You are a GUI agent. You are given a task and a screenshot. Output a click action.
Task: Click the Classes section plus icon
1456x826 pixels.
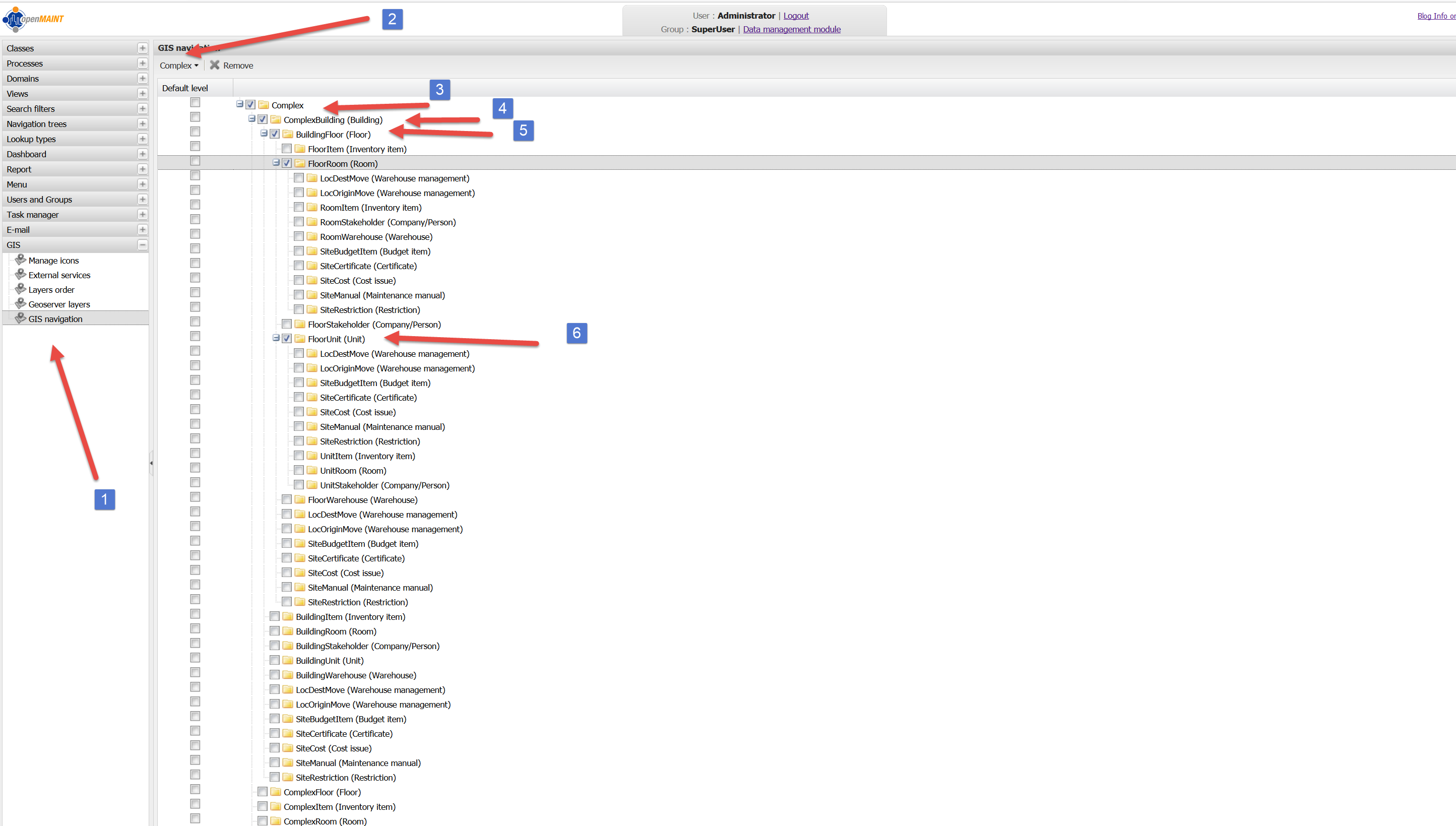pyautogui.click(x=142, y=48)
